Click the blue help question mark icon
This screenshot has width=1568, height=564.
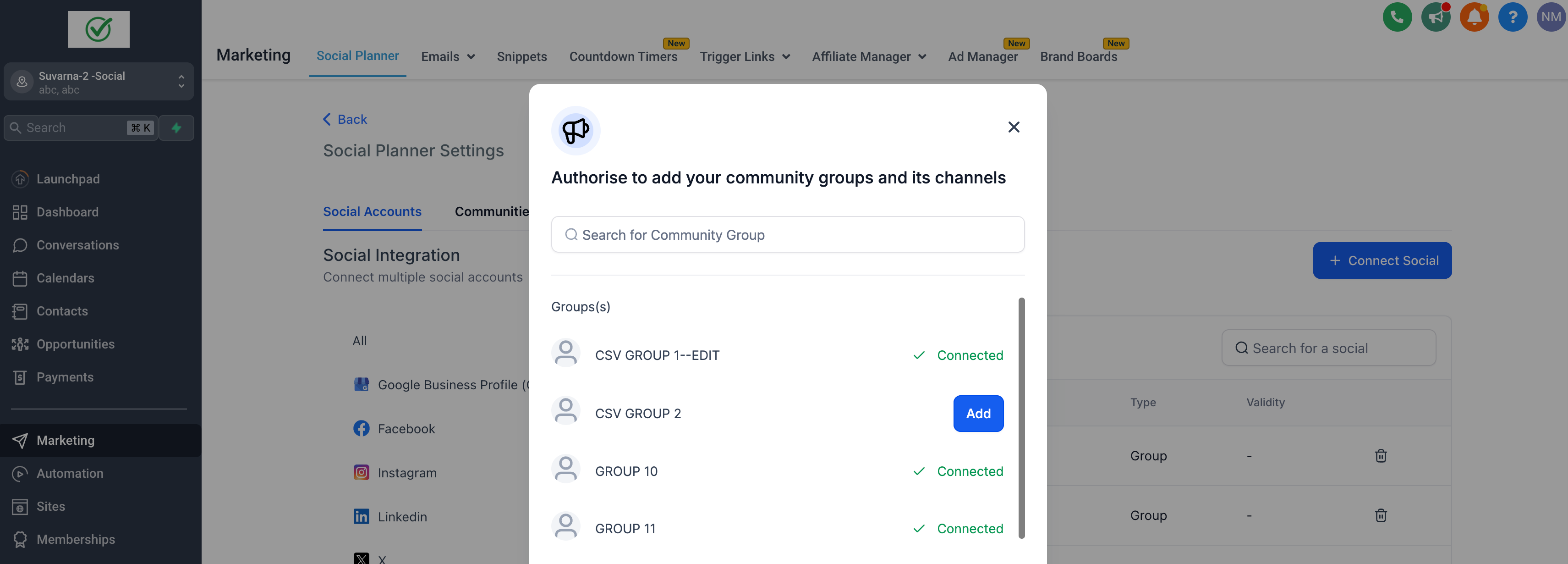coord(1512,17)
